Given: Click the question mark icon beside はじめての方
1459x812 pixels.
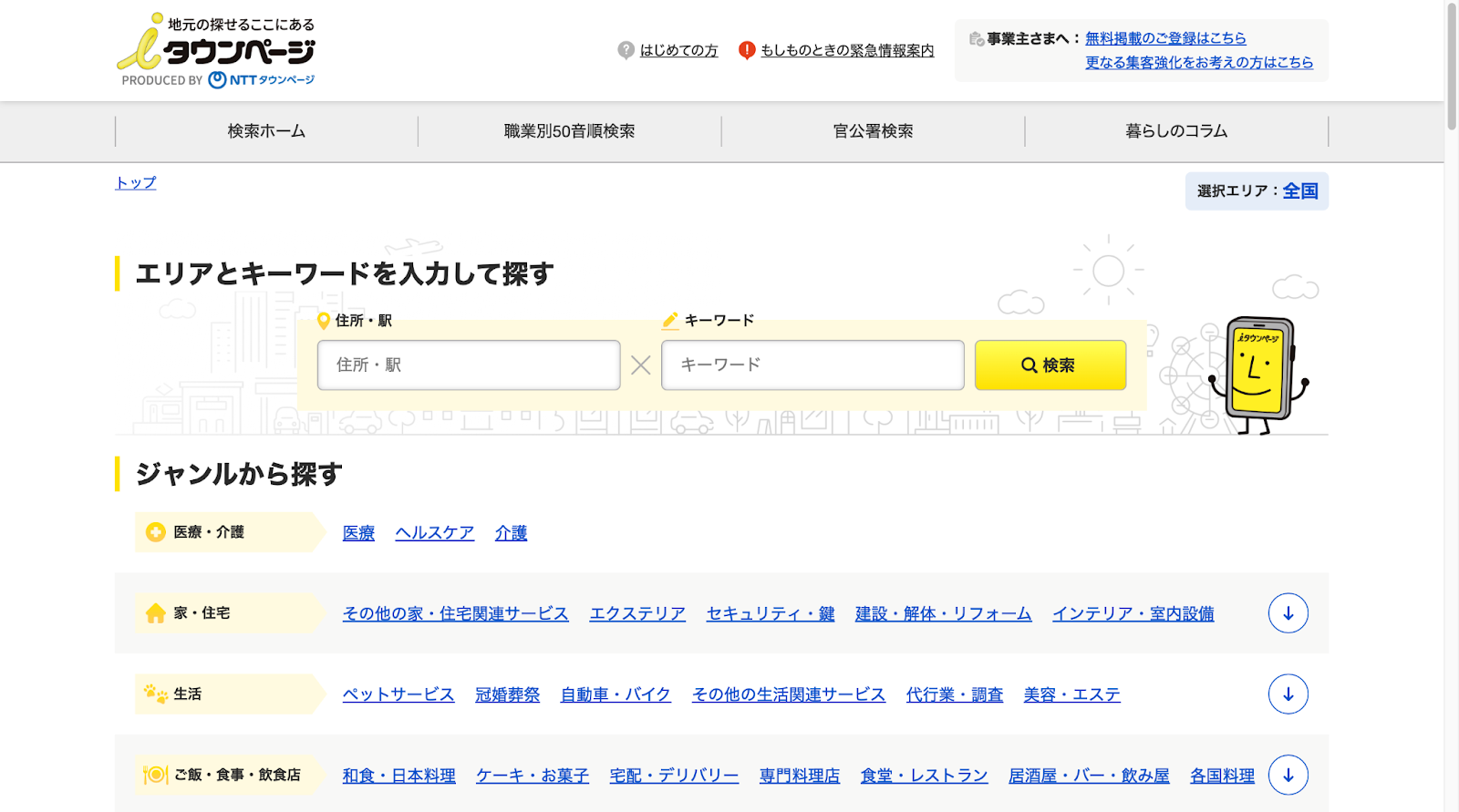Looking at the screenshot, I should 626,50.
